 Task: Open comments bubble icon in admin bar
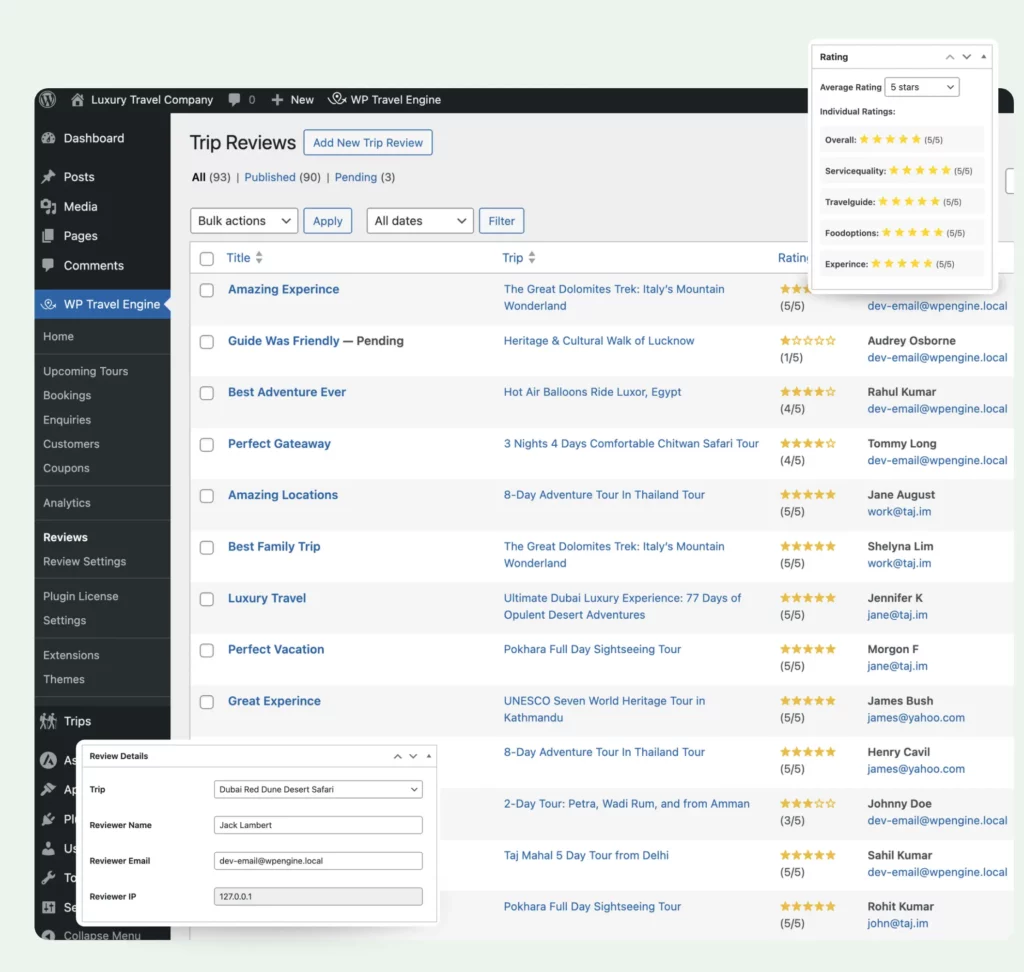234,99
